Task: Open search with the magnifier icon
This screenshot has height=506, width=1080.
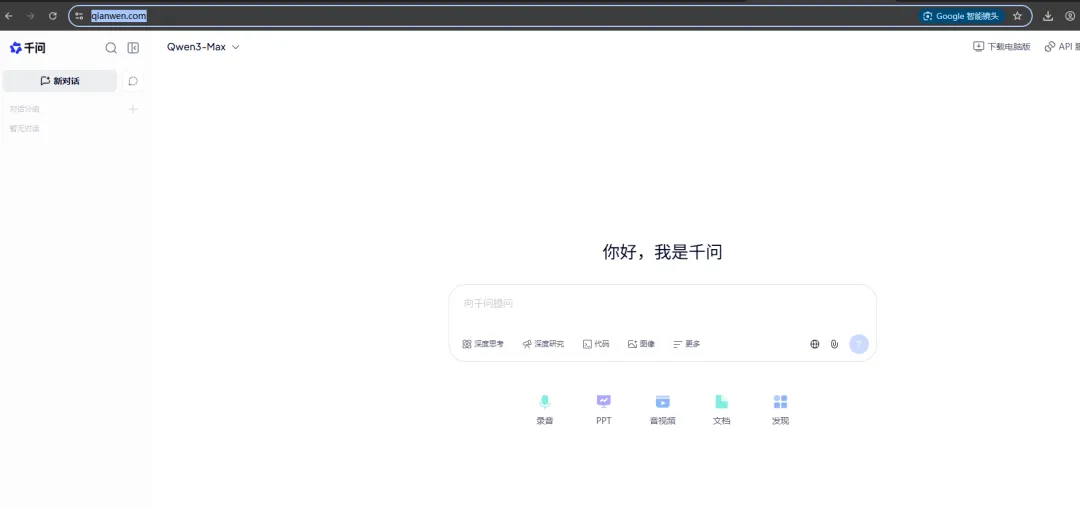Action: click(111, 48)
